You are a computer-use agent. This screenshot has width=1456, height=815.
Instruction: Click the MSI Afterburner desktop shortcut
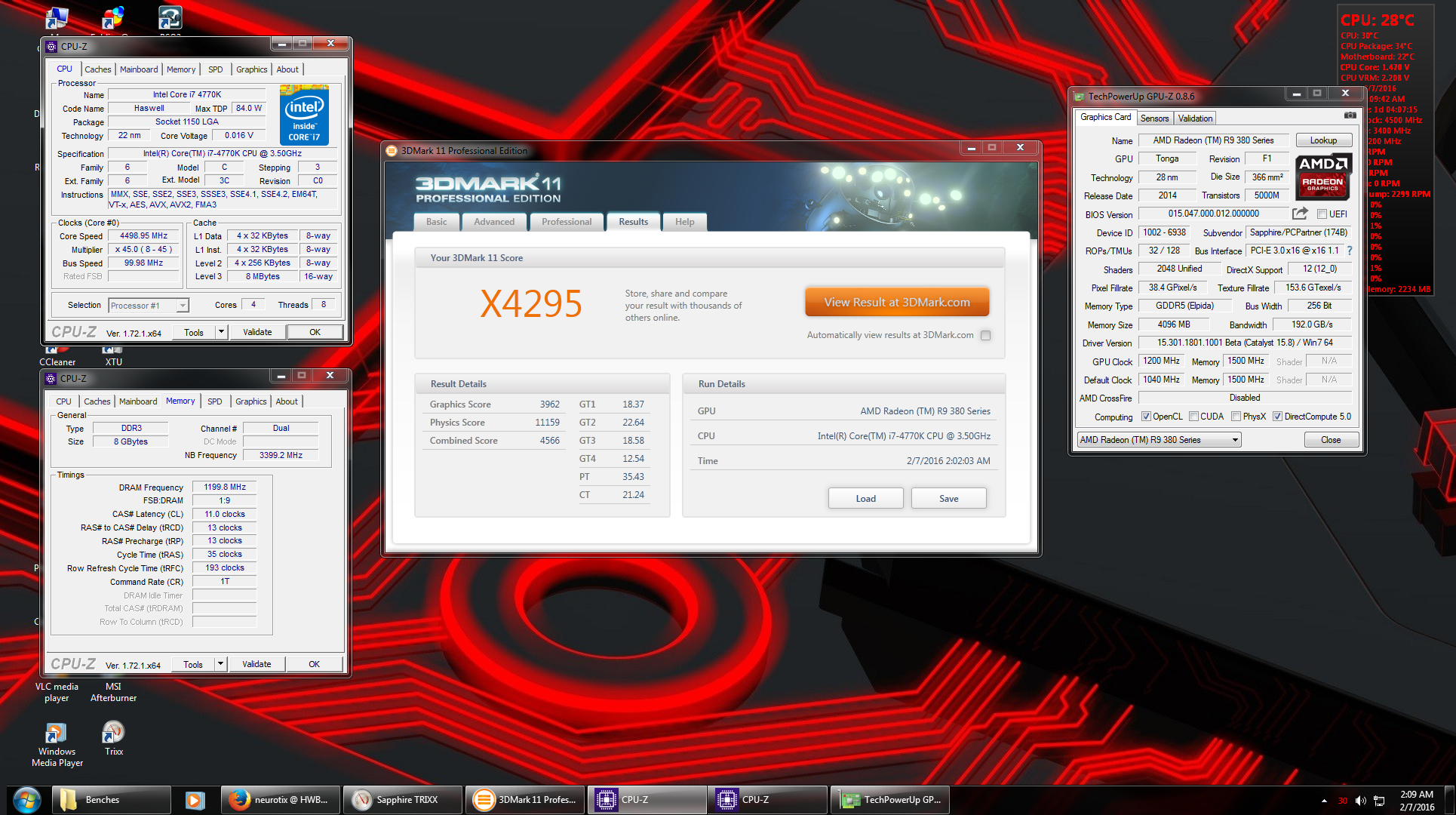pos(113,692)
